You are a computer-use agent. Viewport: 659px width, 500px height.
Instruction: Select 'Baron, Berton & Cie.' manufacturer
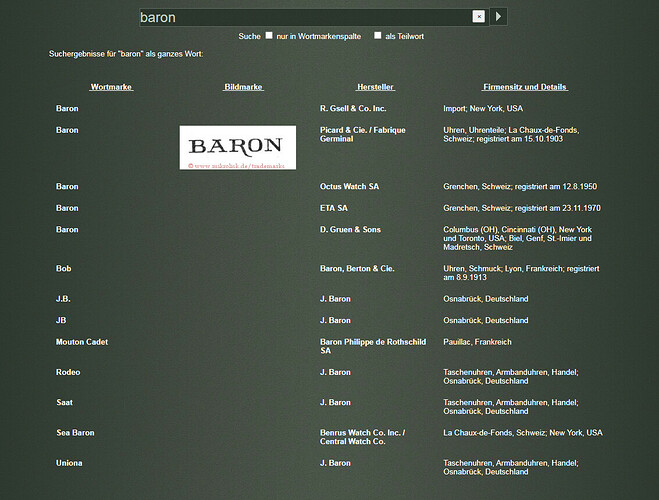coord(357,268)
